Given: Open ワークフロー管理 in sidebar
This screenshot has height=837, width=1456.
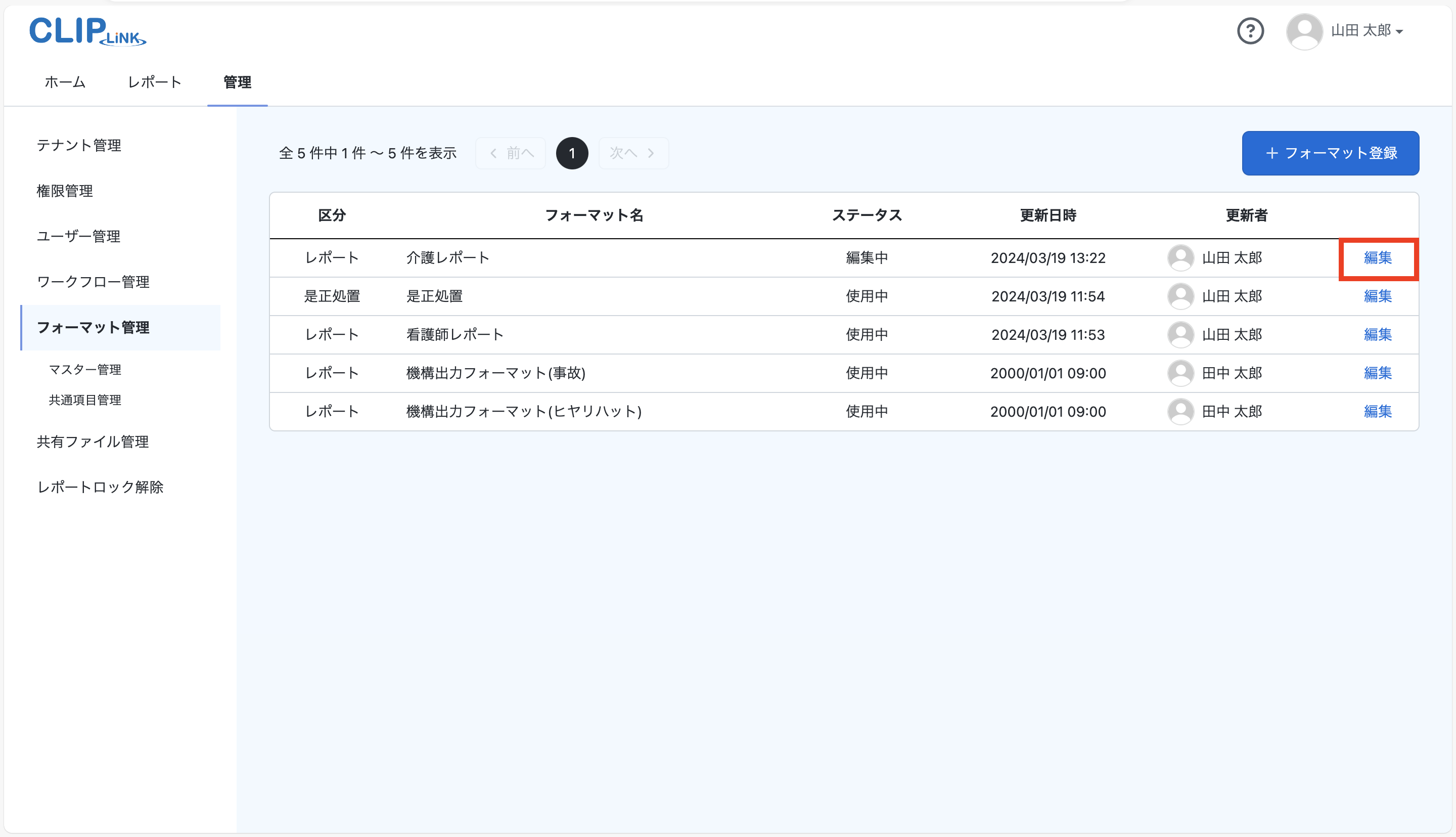Looking at the screenshot, I should click(x=93, y=282).
